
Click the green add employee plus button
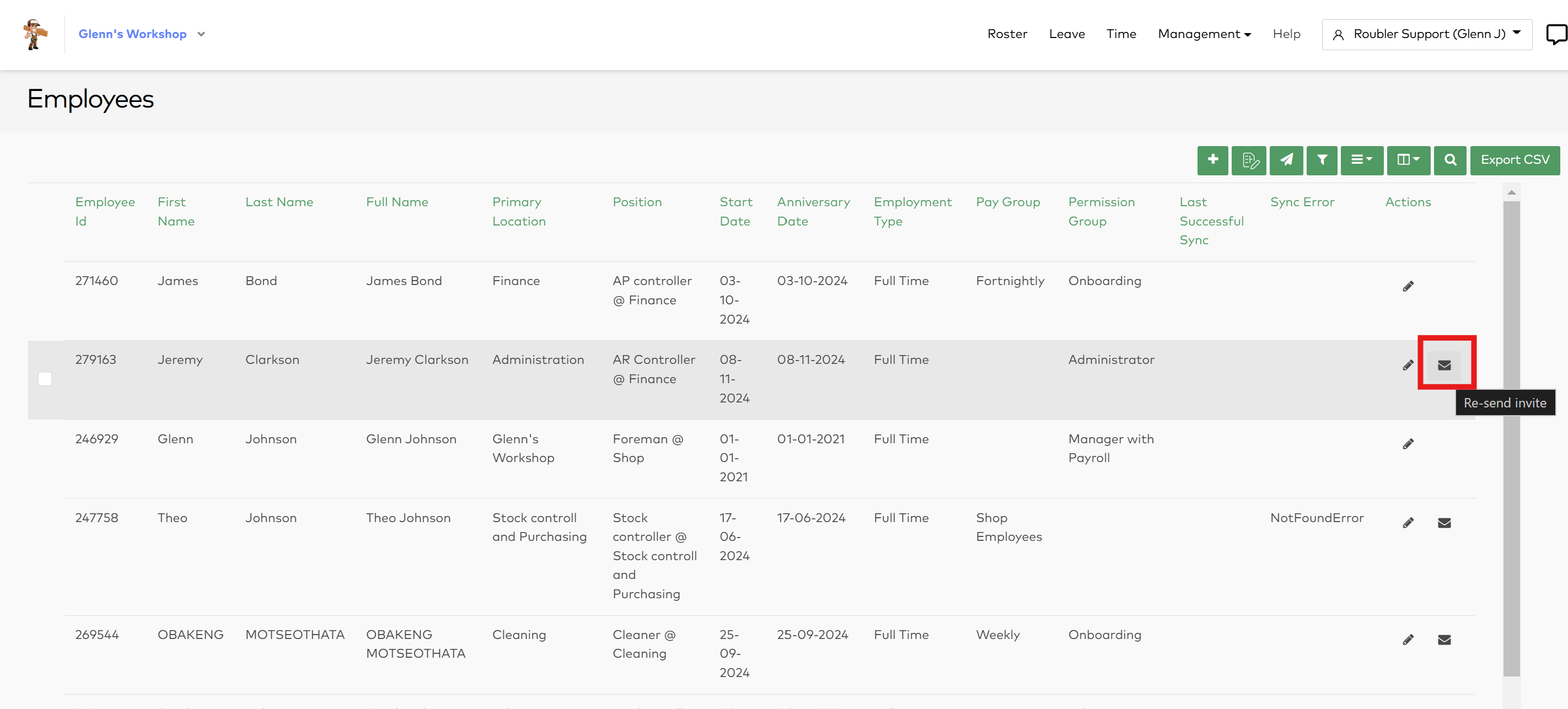tap(1212, 160)
